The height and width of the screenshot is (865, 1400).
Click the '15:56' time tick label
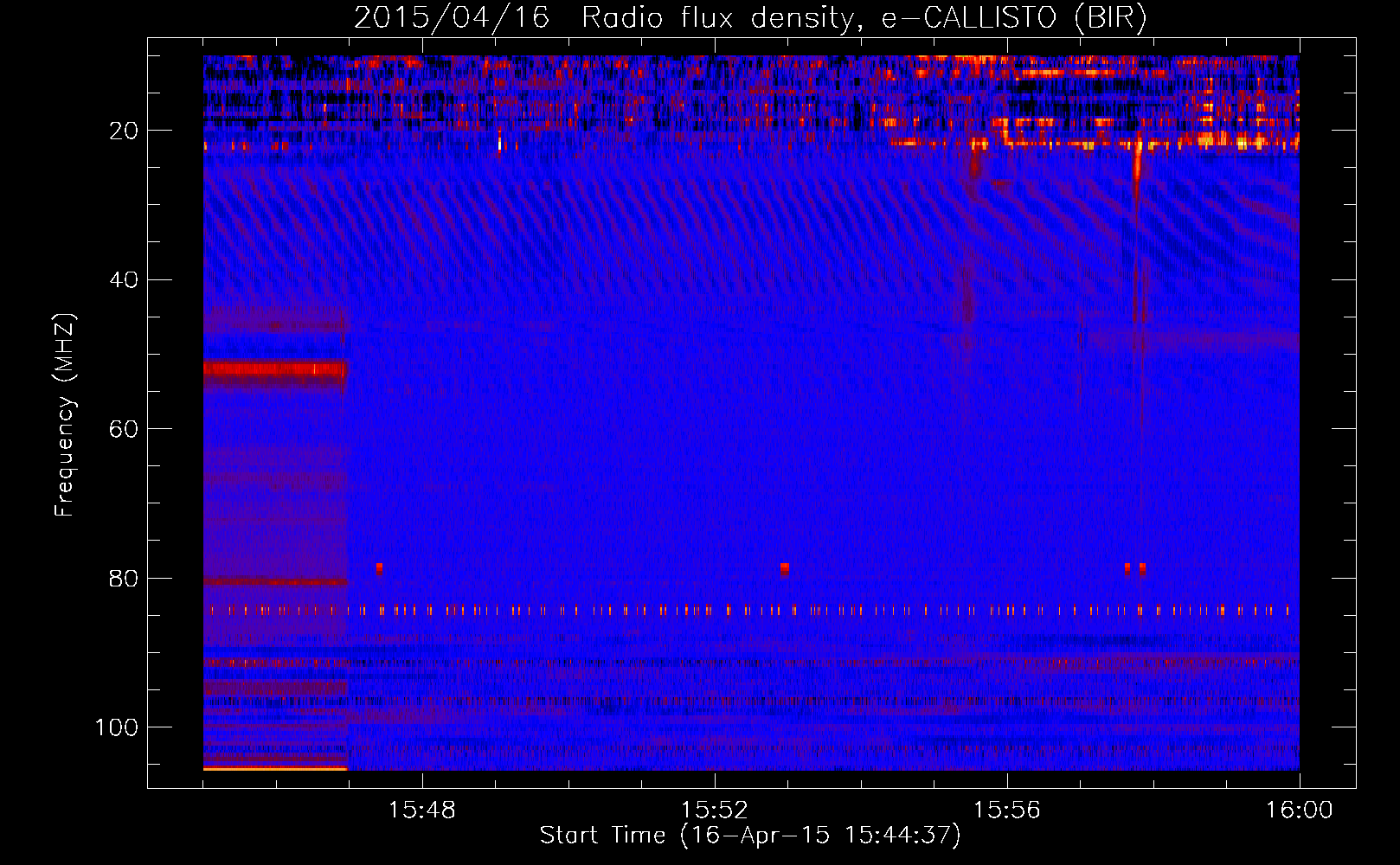[1006, 811]
